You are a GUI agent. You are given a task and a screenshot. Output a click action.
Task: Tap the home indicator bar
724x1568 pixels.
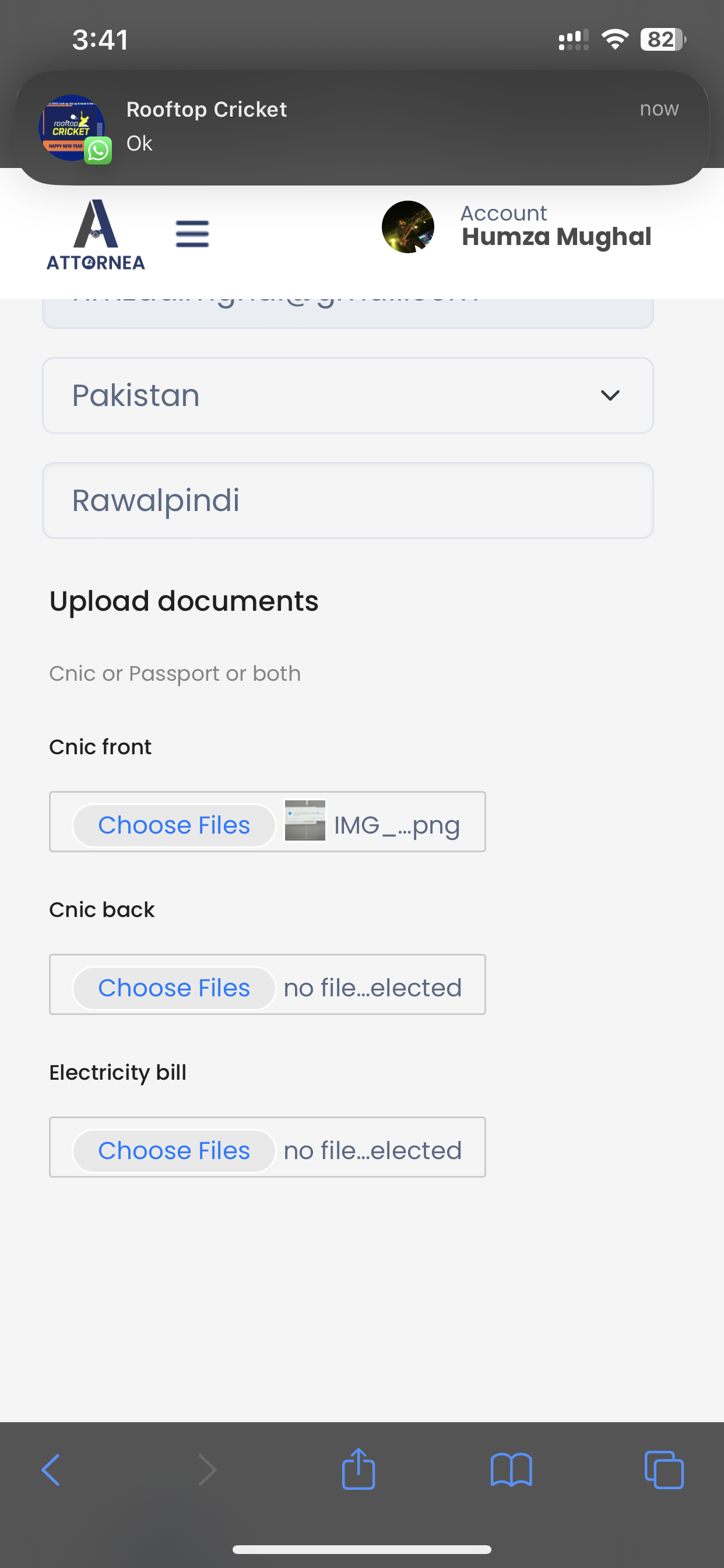[x=362, y=1549]
